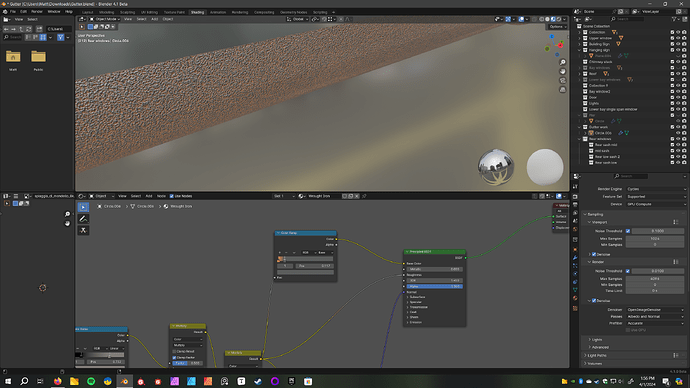Open Firefox from the Windows taskbar

pos(58,381)
